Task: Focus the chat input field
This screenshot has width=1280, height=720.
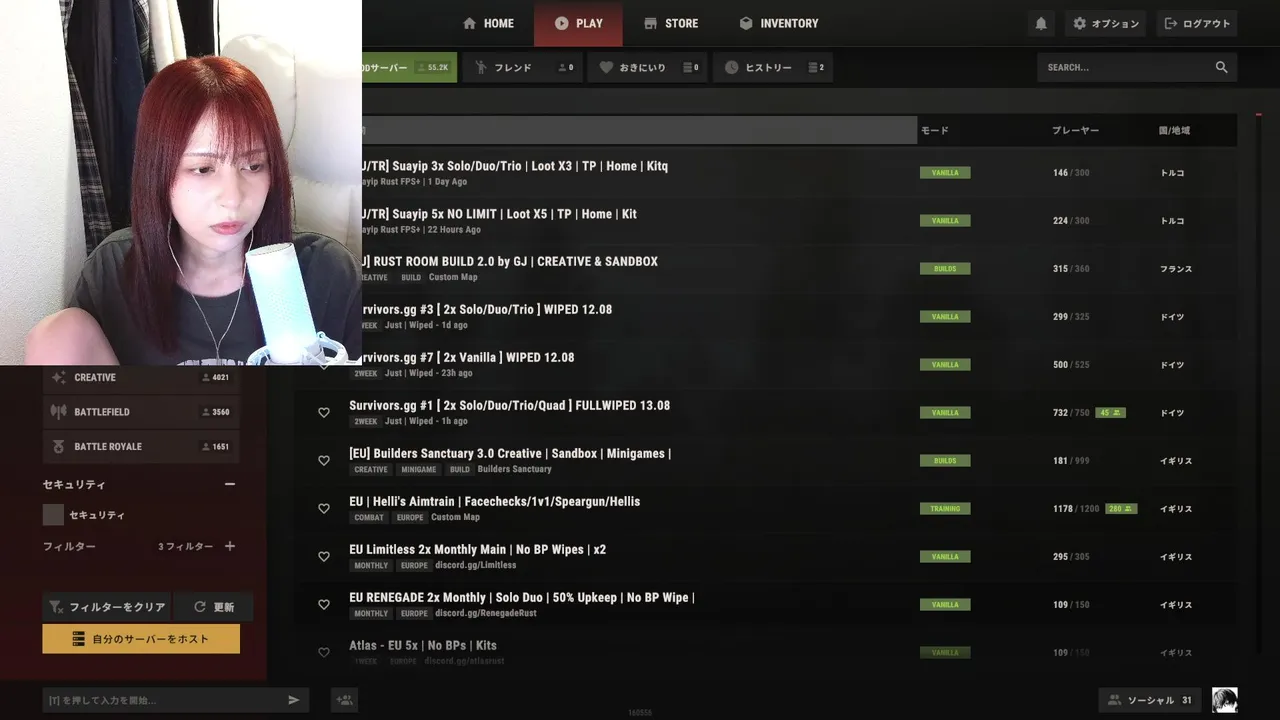Action: coord(162,700)
